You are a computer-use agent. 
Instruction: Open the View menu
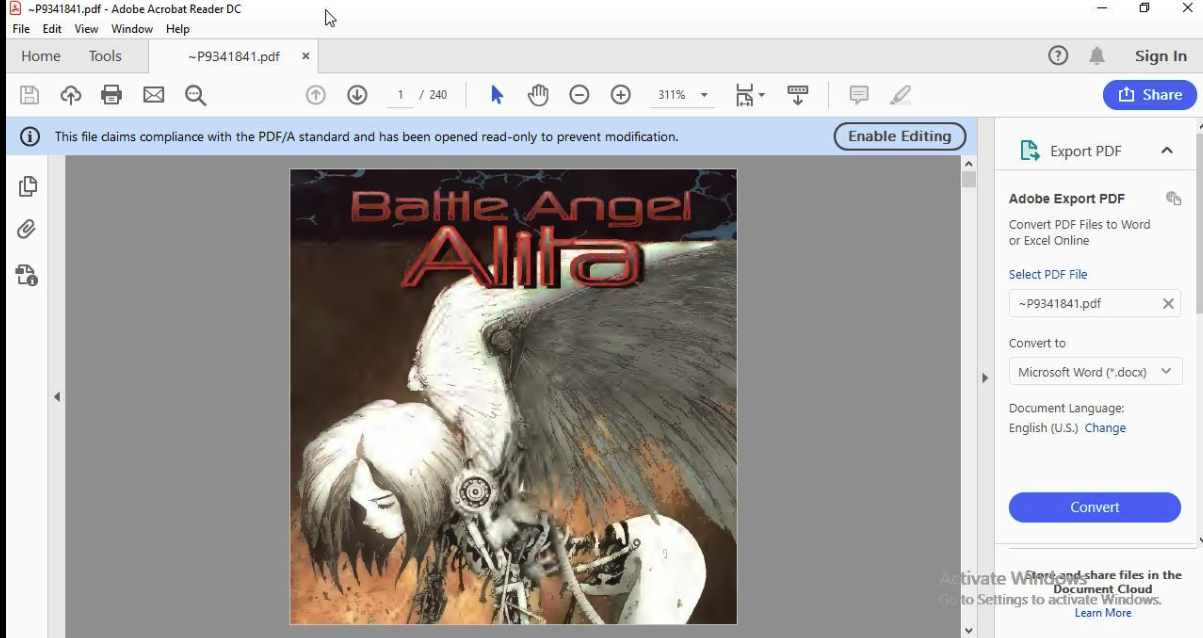pos(86,29)
